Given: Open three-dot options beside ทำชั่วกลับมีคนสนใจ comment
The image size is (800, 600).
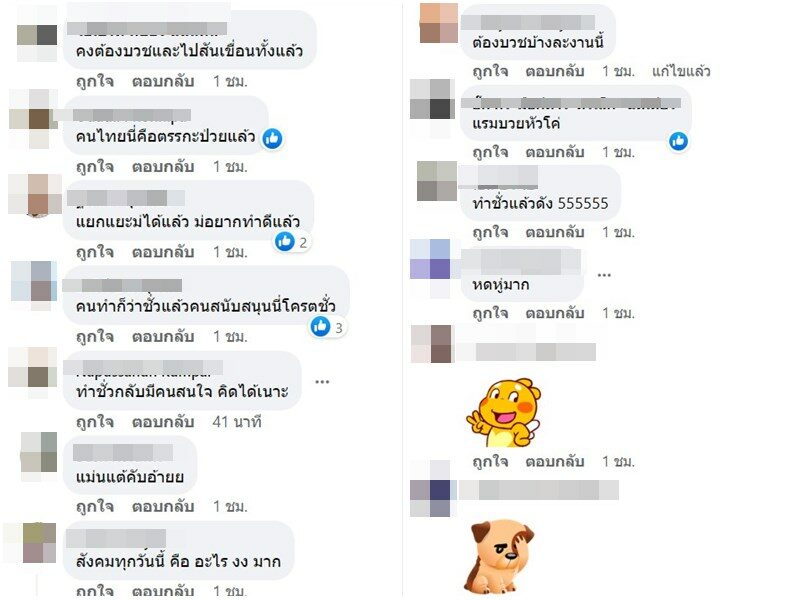Looking at the screenshot, I should pyautogui.click(x=322, y=382).
